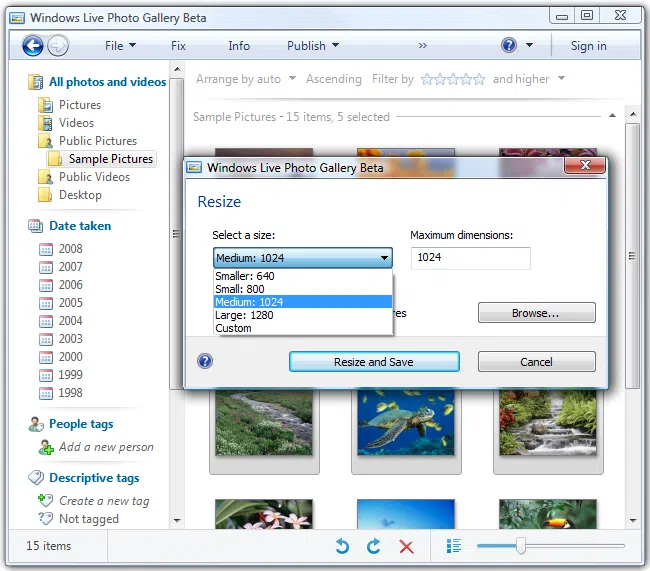Viewport: 650px width, 571px height.
Task: Click the thumbnail zoom slider handle
Action: pyautogui.click(x=520, y=545)
